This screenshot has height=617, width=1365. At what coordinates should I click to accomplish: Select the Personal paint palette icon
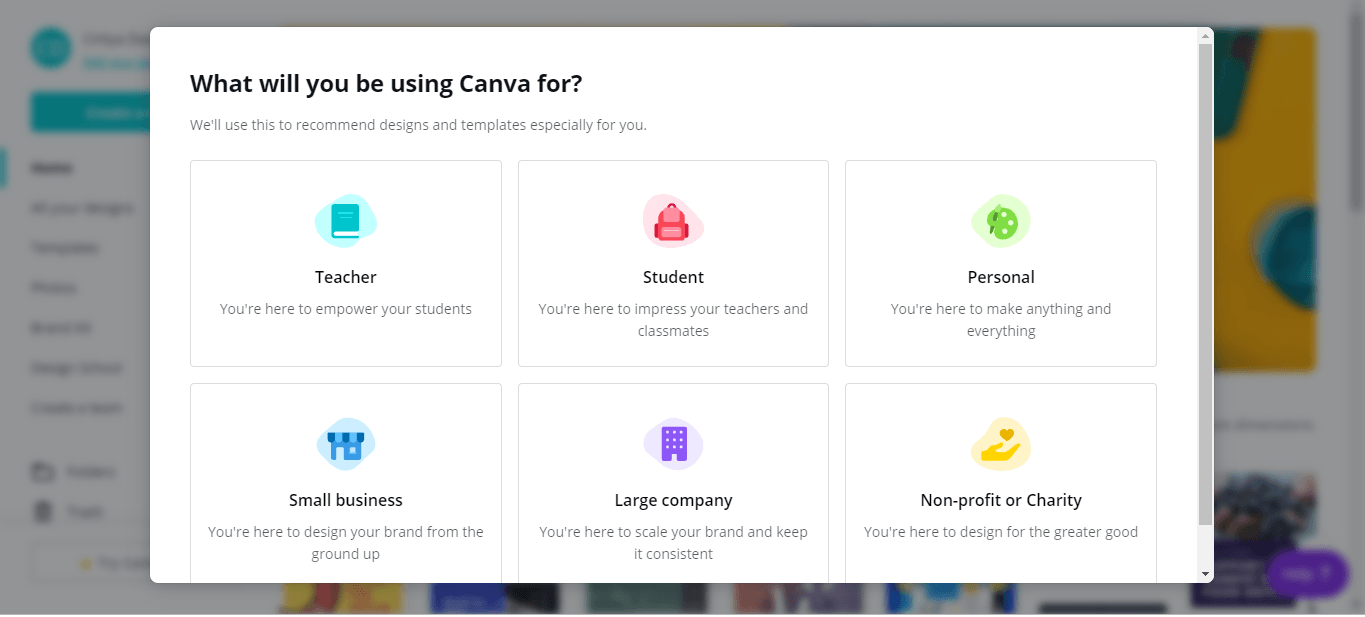tap(1001, 221)
